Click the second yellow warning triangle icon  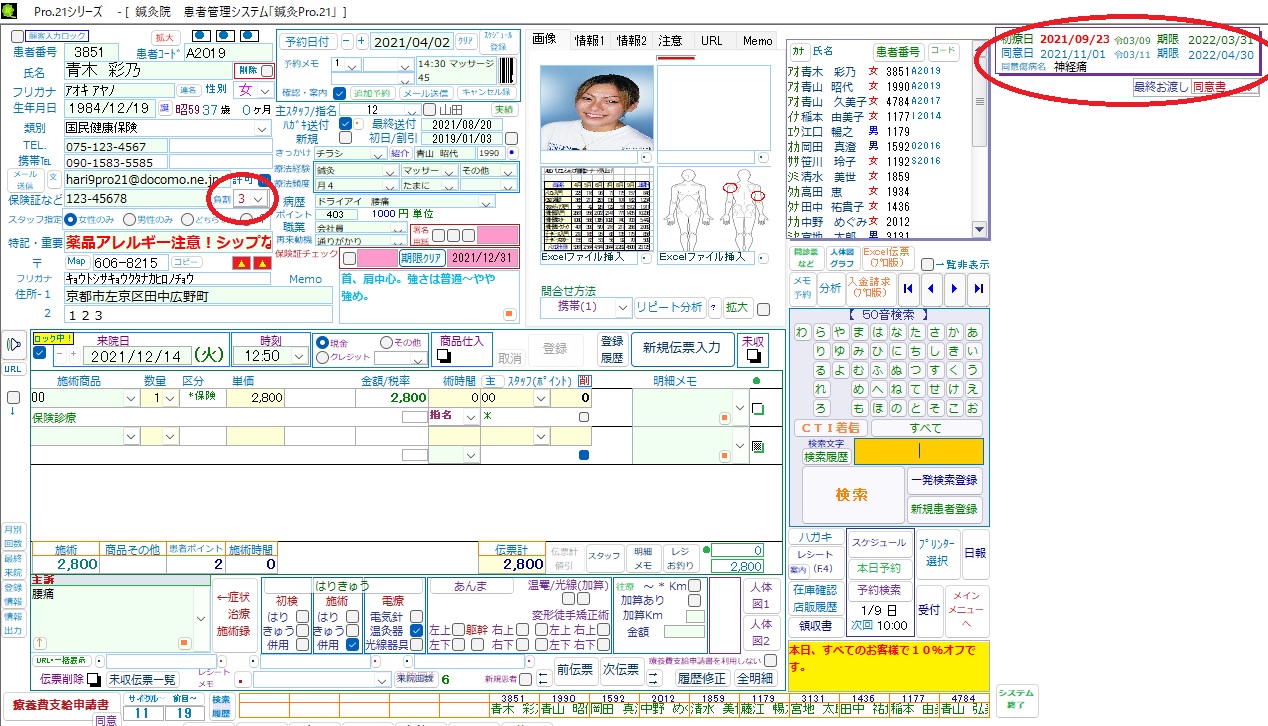pyautogui.click(x=262, y=262)
